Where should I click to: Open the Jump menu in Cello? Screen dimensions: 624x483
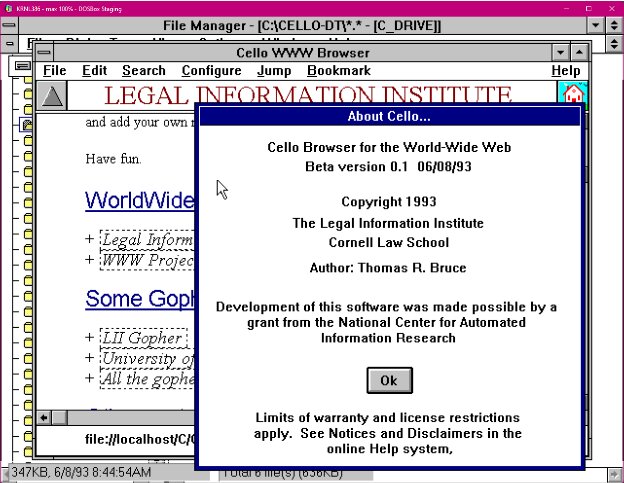tap(274, 70)
